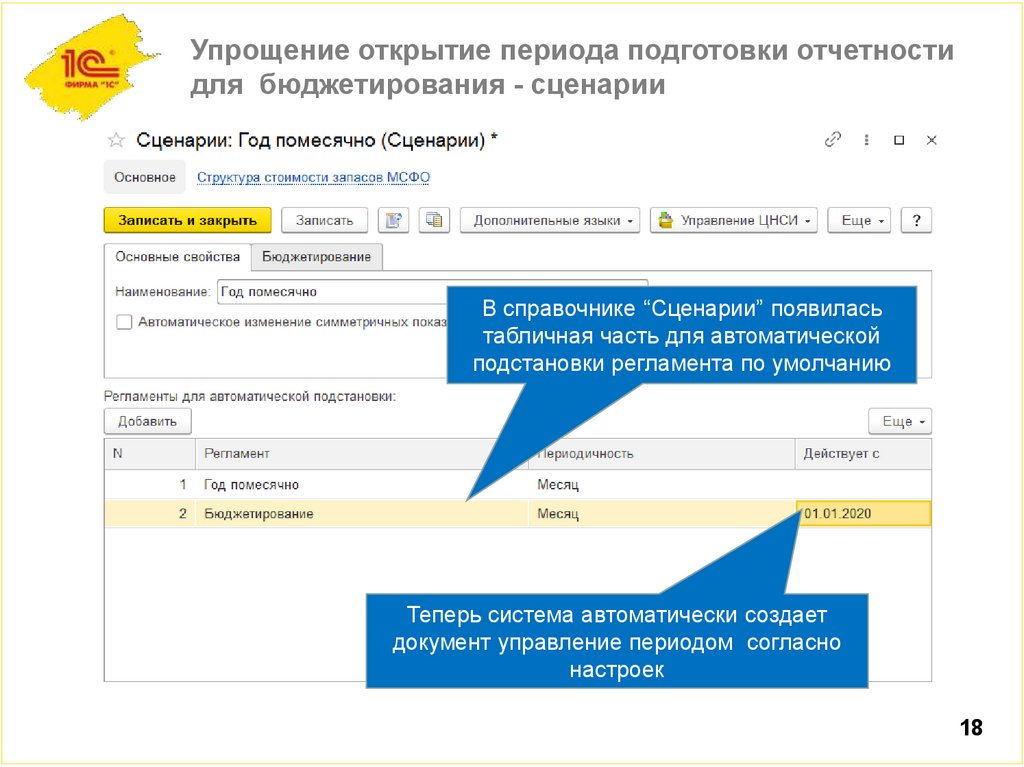1024x767 pixels.
Task: Close the Сценарии form window
Action: 932,140
